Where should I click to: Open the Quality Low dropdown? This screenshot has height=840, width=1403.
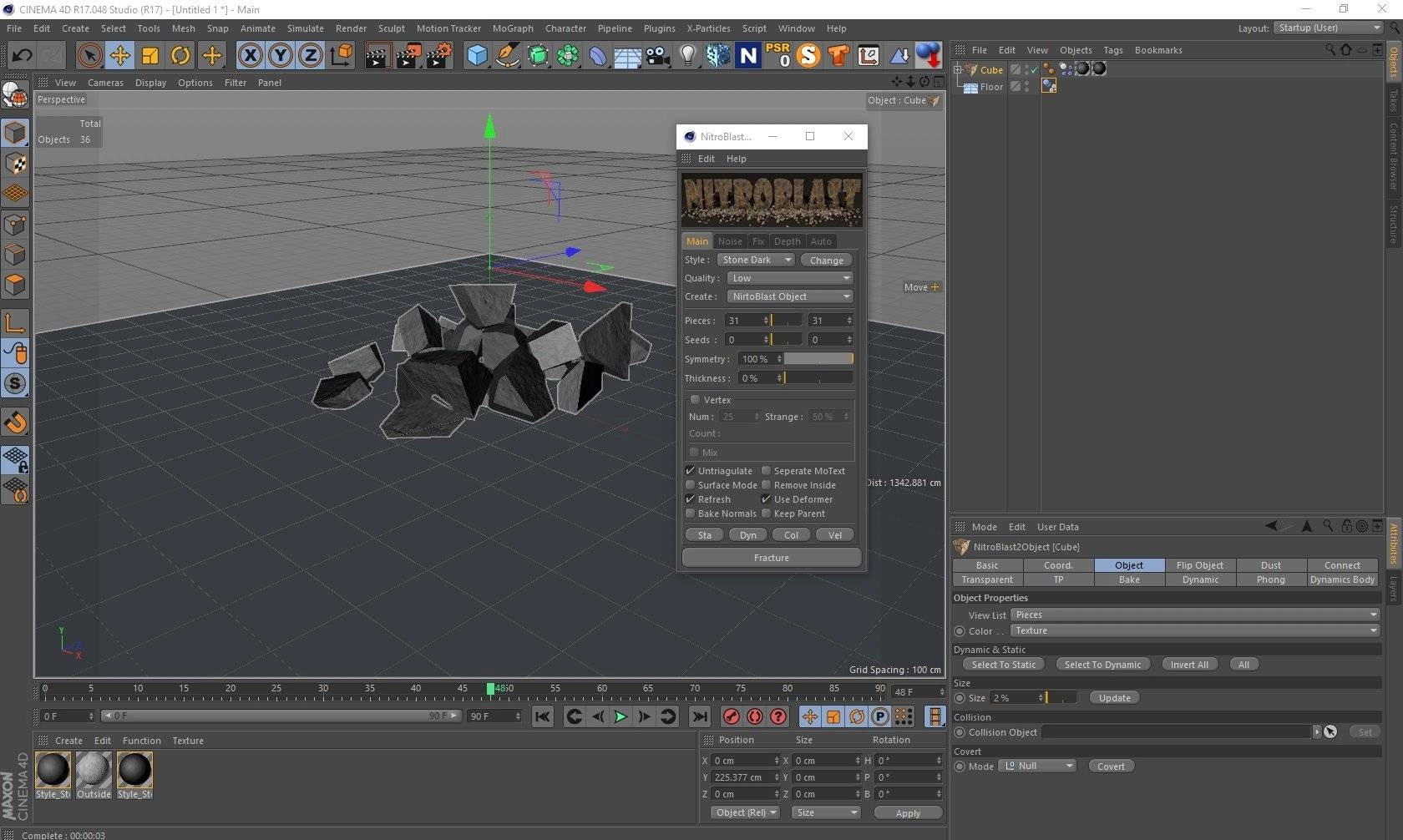click(789, 278)
